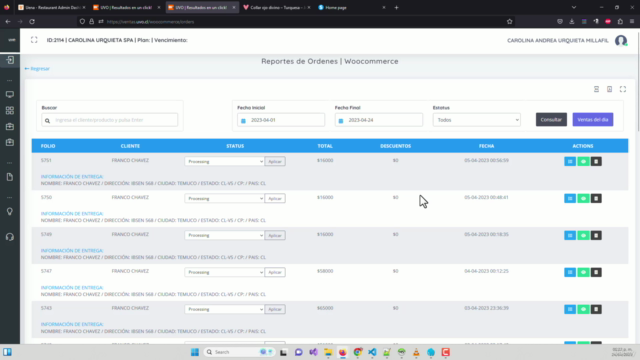Click the sidebar logout arrow icon
Screen dimensions: 640x360
[10, 60]
